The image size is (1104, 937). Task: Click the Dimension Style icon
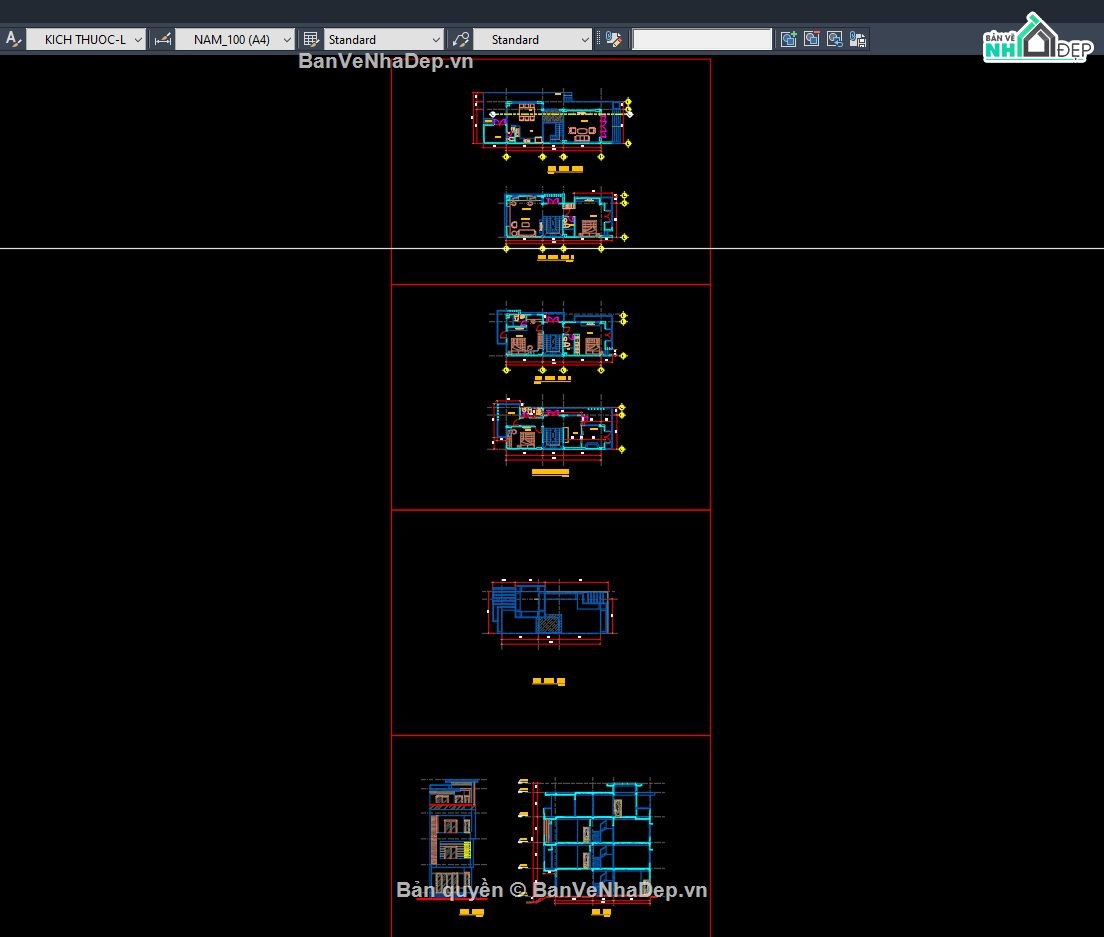point(163,39)
